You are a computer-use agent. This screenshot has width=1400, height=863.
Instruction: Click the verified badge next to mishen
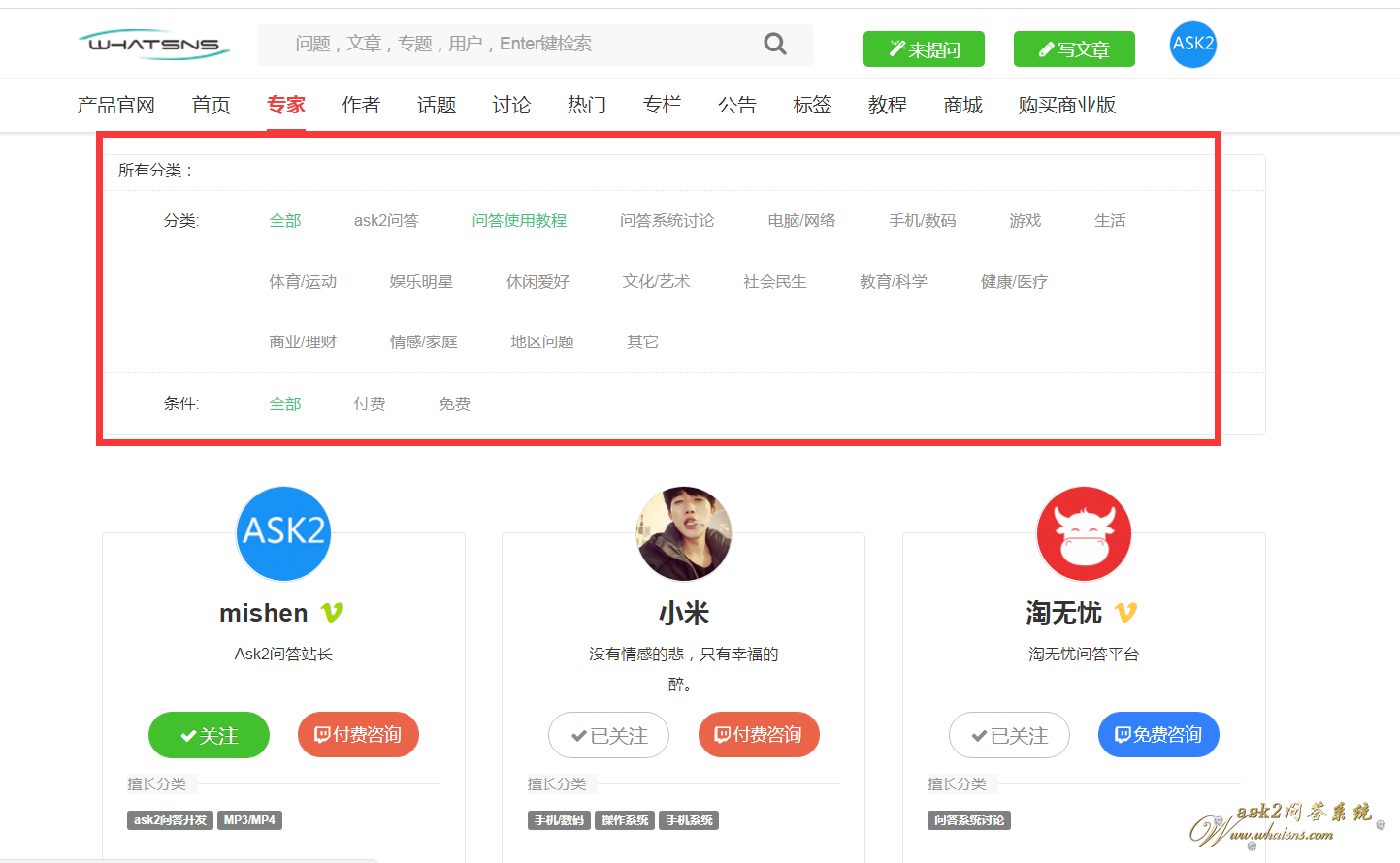(332, 613)
